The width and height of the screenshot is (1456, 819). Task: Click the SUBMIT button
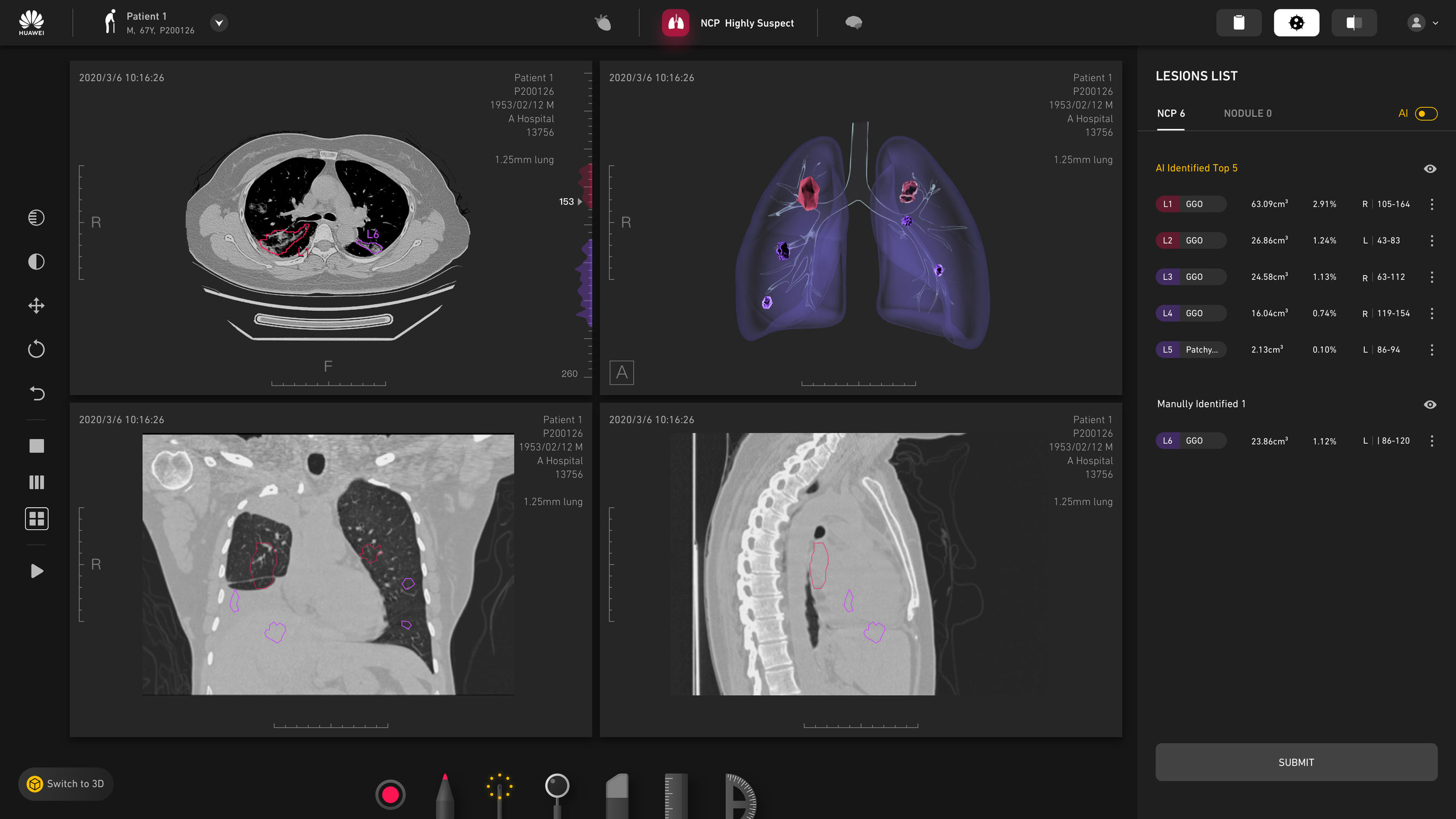click(1295, 762)
